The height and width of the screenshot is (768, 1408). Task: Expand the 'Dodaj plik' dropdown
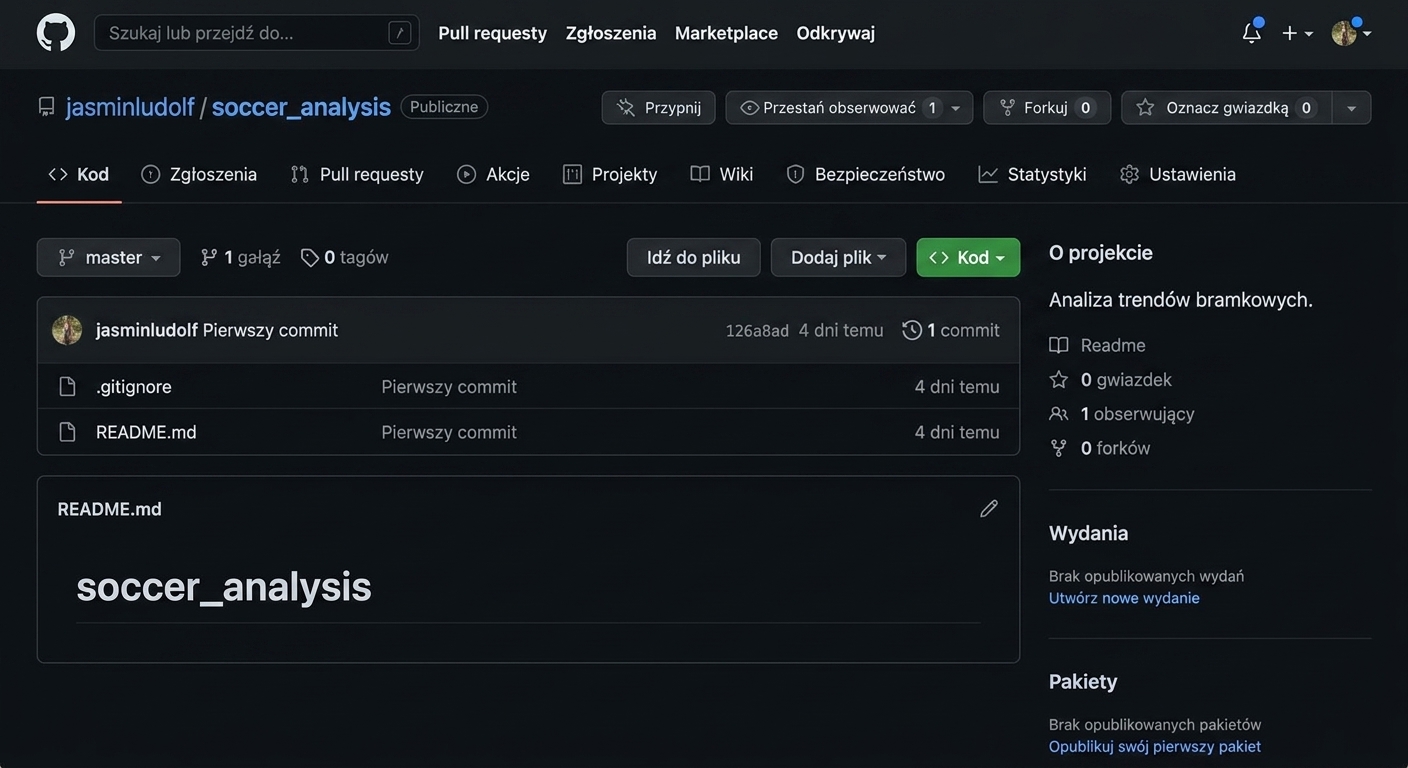[839, 257]
